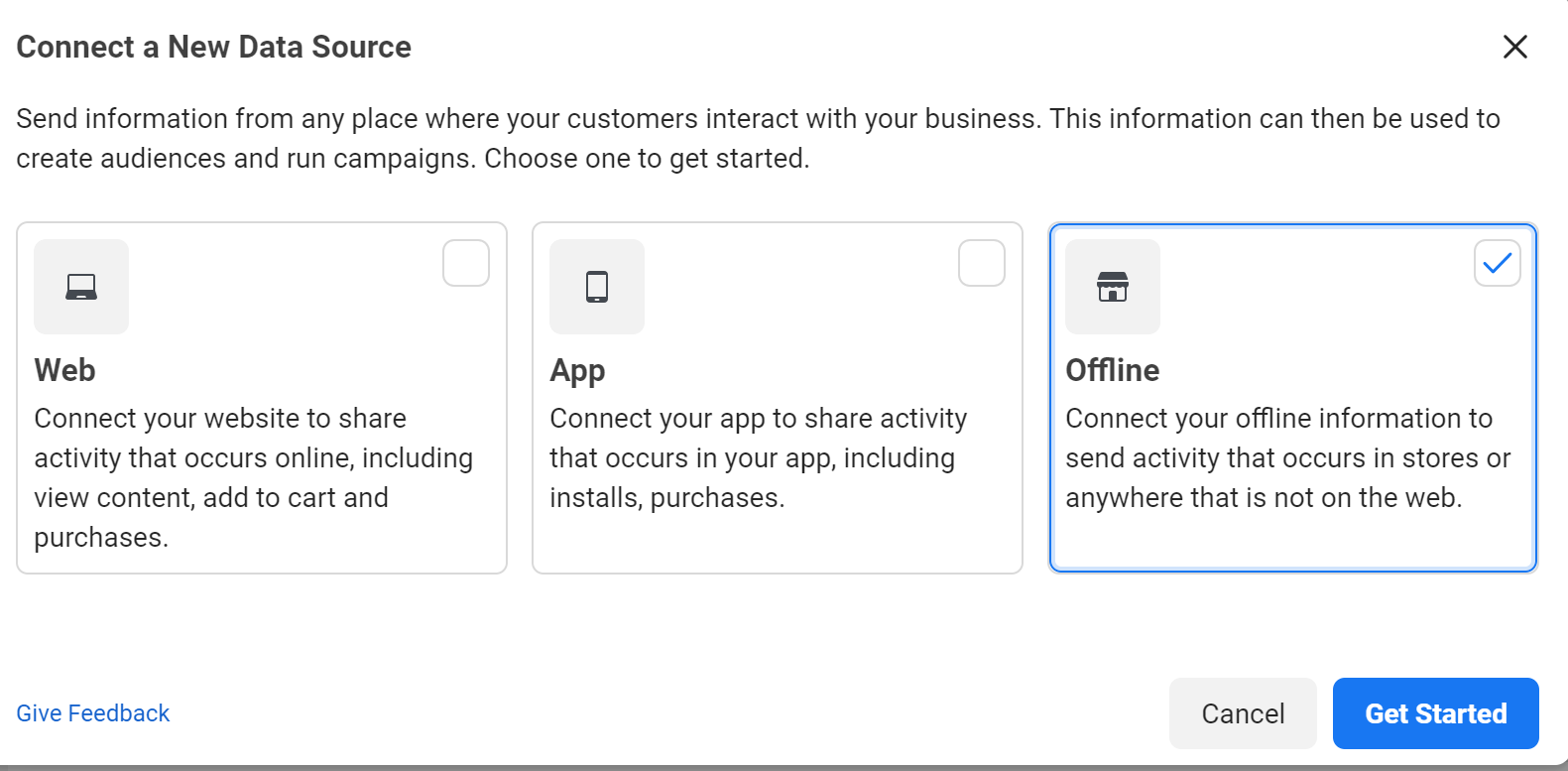
Task: Click the Cancel button
Action: coord(1243,713)
